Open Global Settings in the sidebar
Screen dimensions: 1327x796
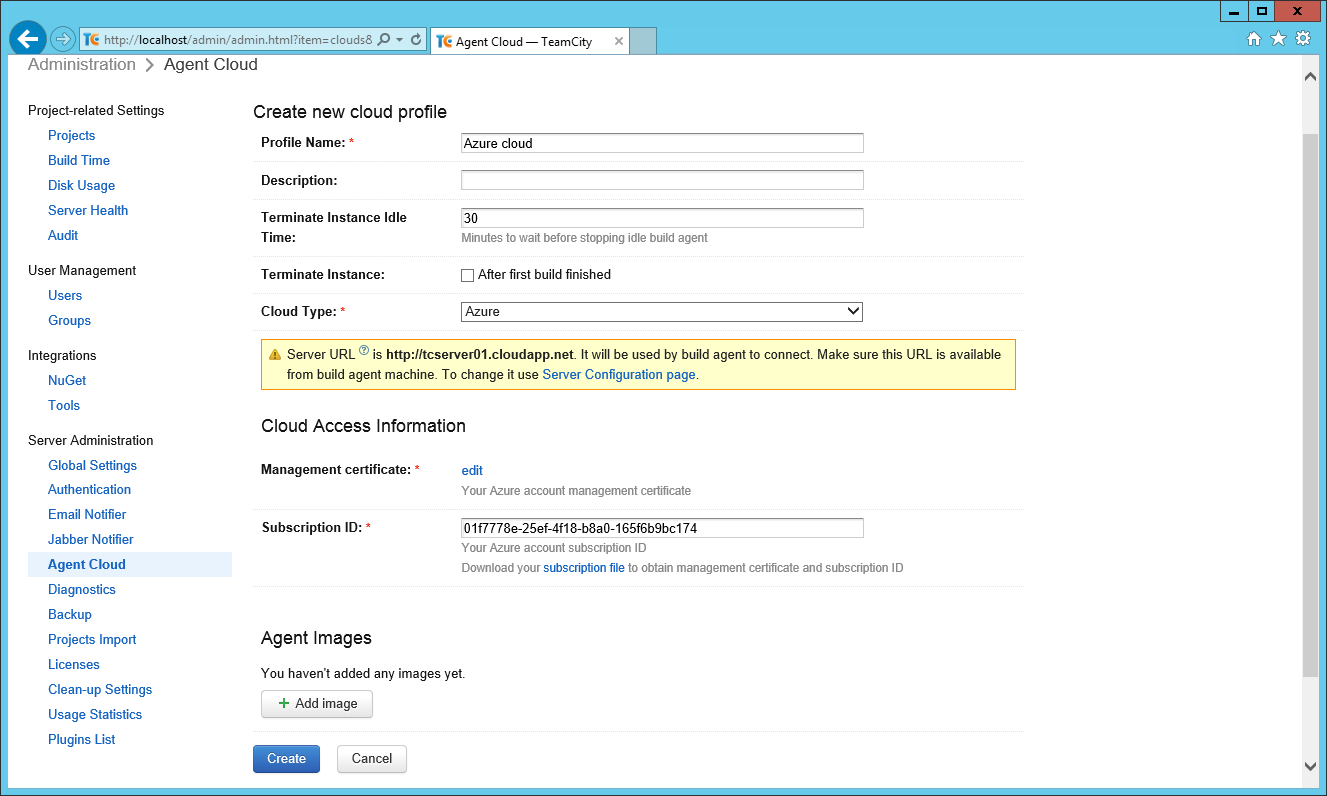click(x=92, y=466)
